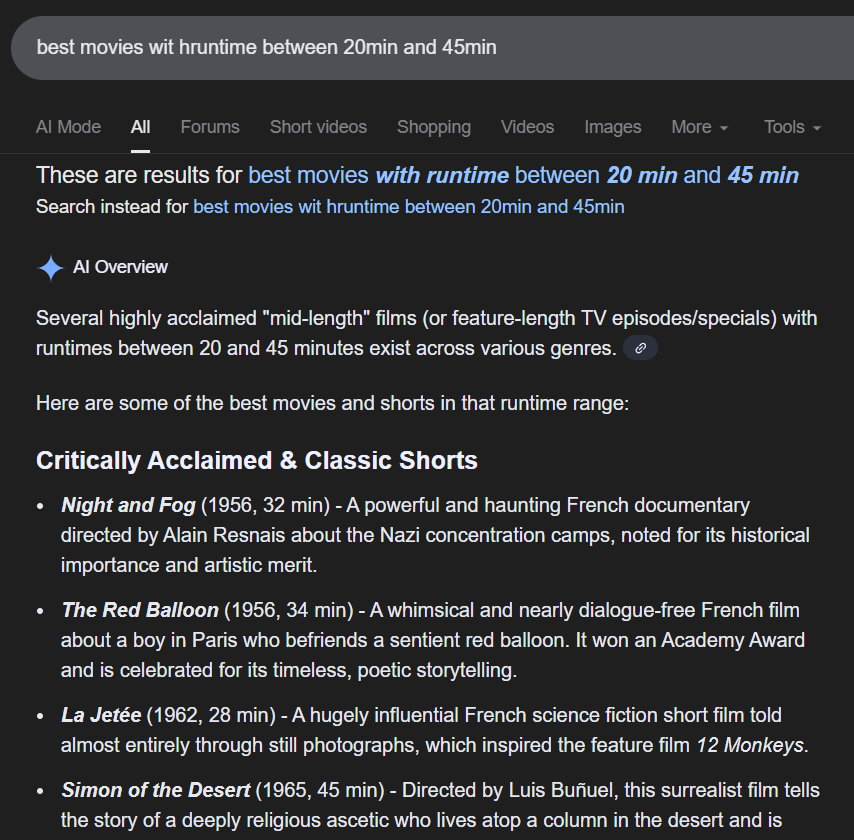
Task: Expand the More dropdown menu
Action: [x=699, y=127]
